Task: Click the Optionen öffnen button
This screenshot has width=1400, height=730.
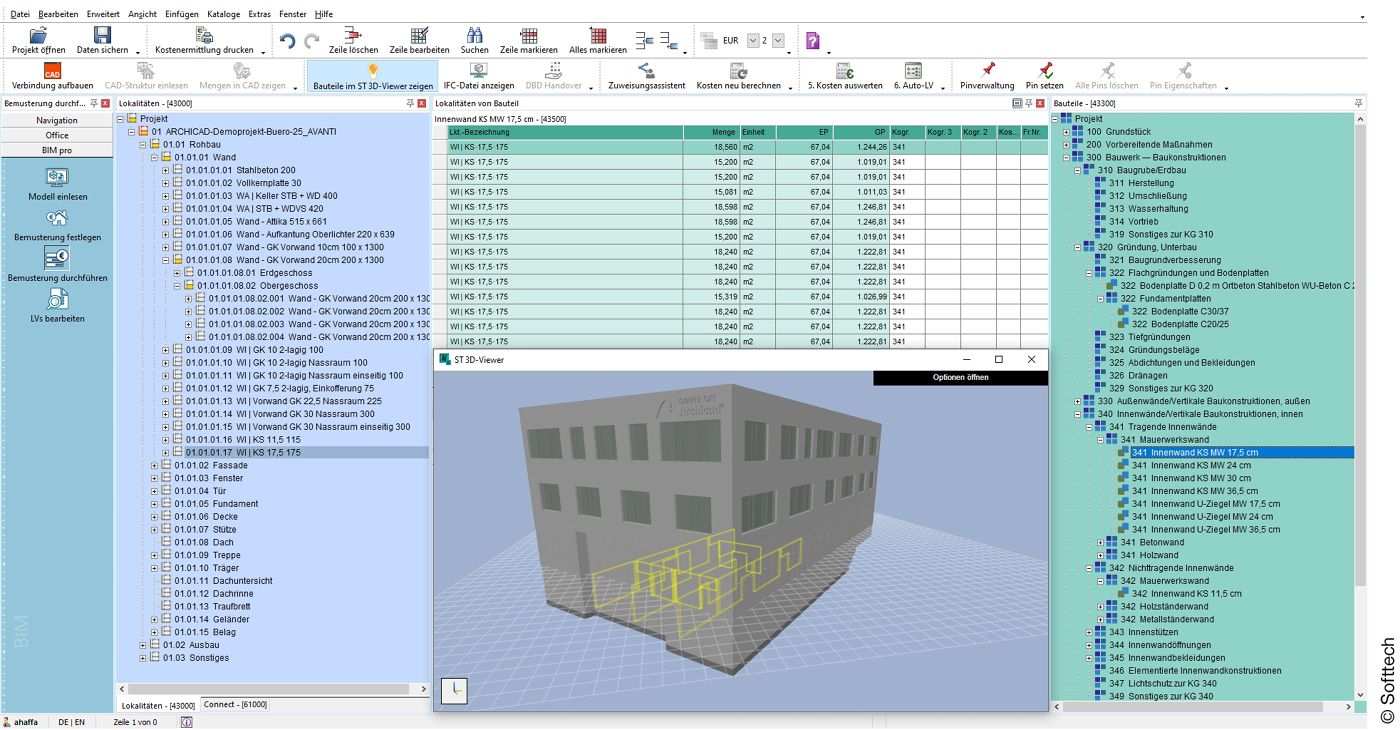Action: coord(960,378)
